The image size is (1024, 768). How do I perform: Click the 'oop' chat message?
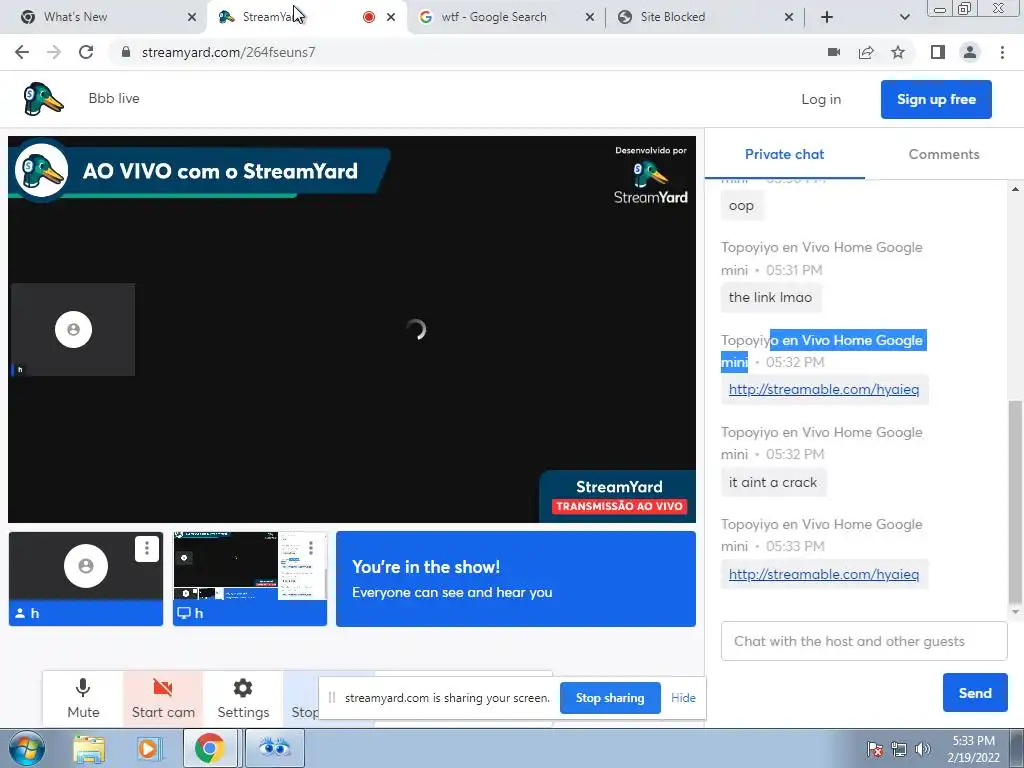click(x=742, y=205)
